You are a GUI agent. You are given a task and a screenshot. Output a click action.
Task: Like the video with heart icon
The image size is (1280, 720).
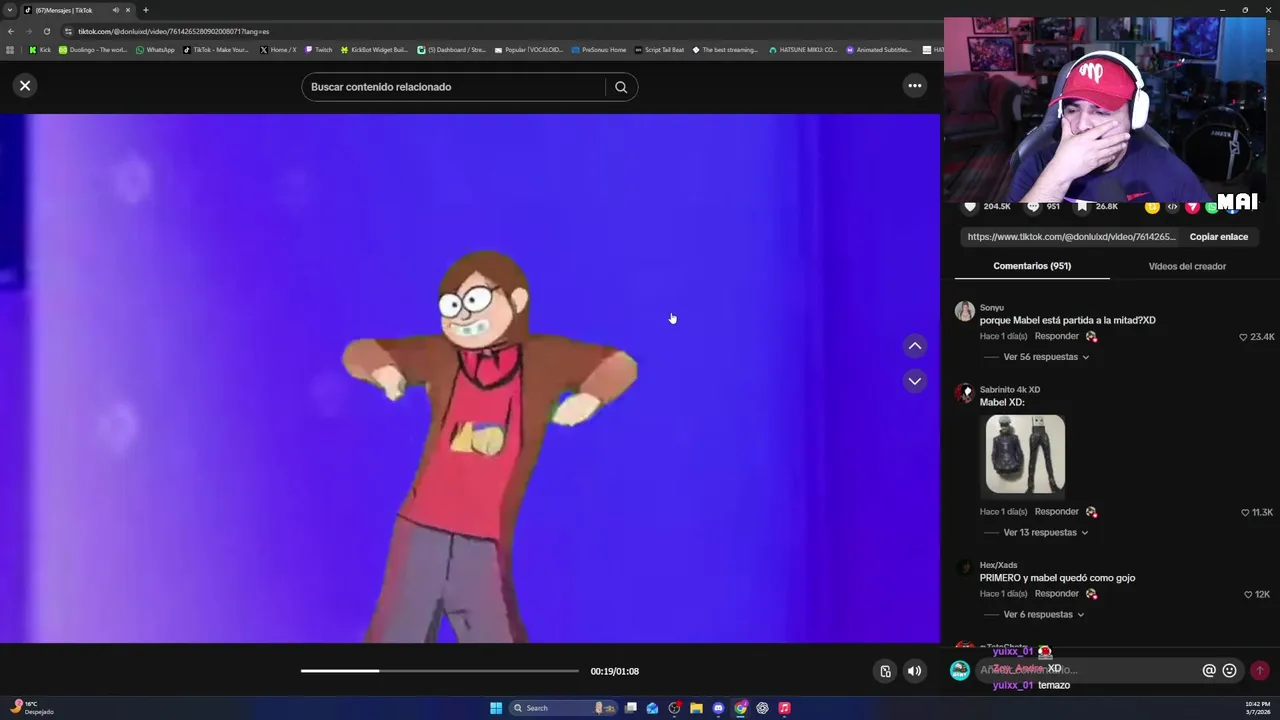pos(969,207)
